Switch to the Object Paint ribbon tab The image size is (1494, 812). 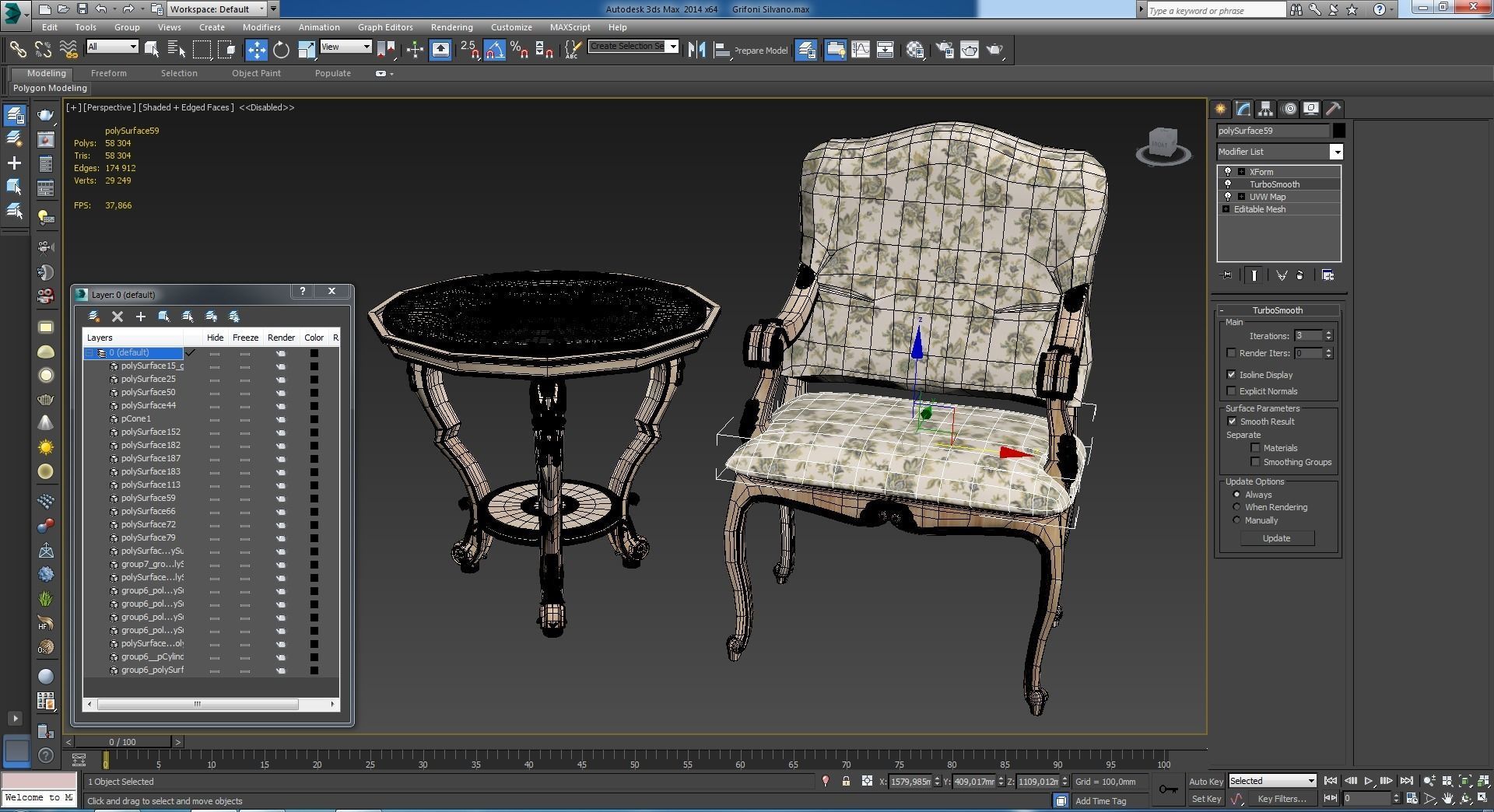[256, 73]
